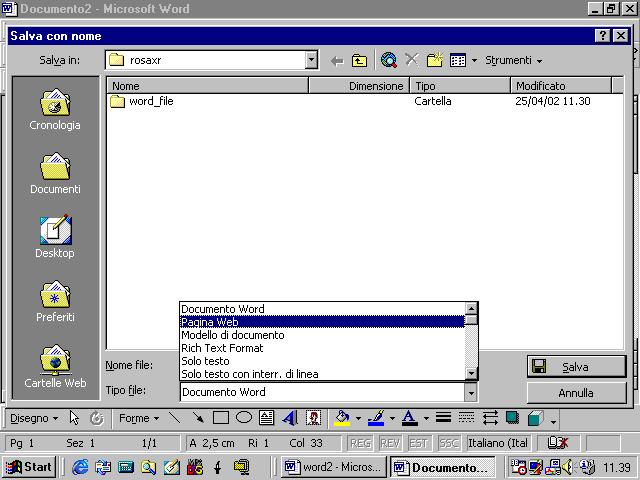Open Preferiti in the places bar

(x=55, y=301)
